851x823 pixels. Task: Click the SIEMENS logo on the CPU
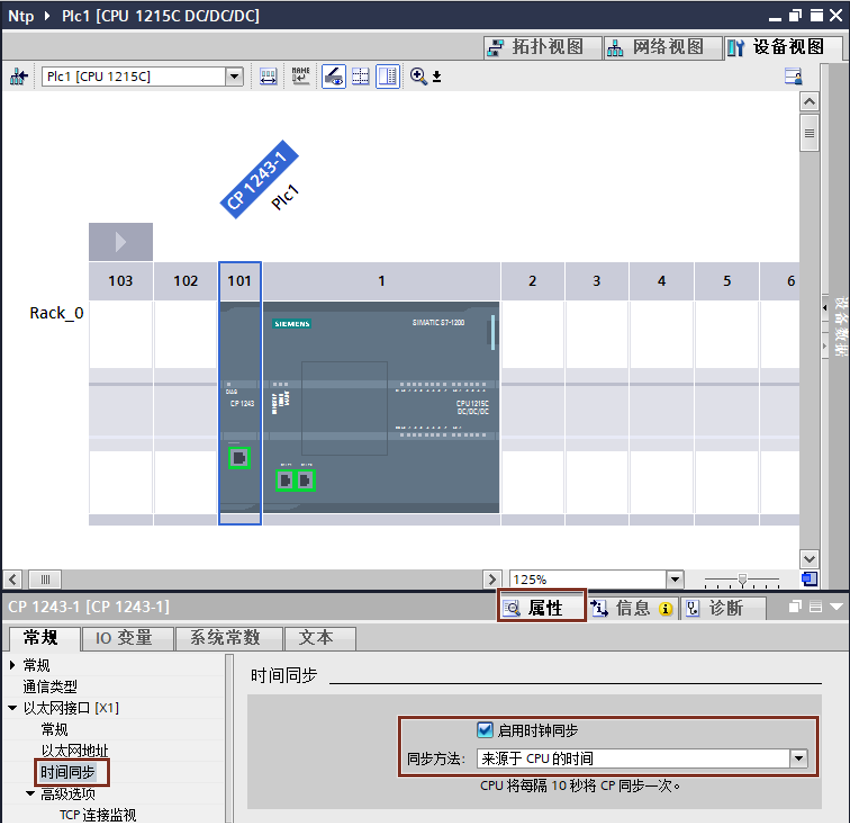(292, 324)
